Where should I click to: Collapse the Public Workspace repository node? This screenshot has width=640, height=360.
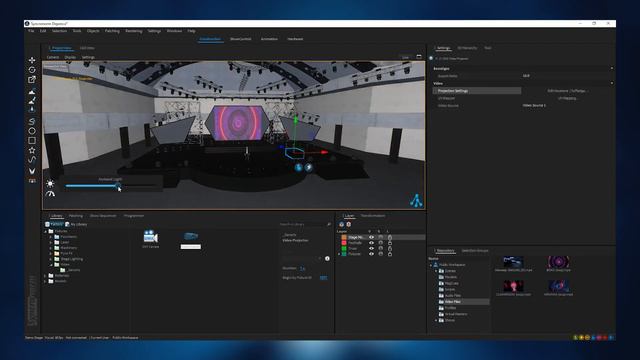(431, 265)
